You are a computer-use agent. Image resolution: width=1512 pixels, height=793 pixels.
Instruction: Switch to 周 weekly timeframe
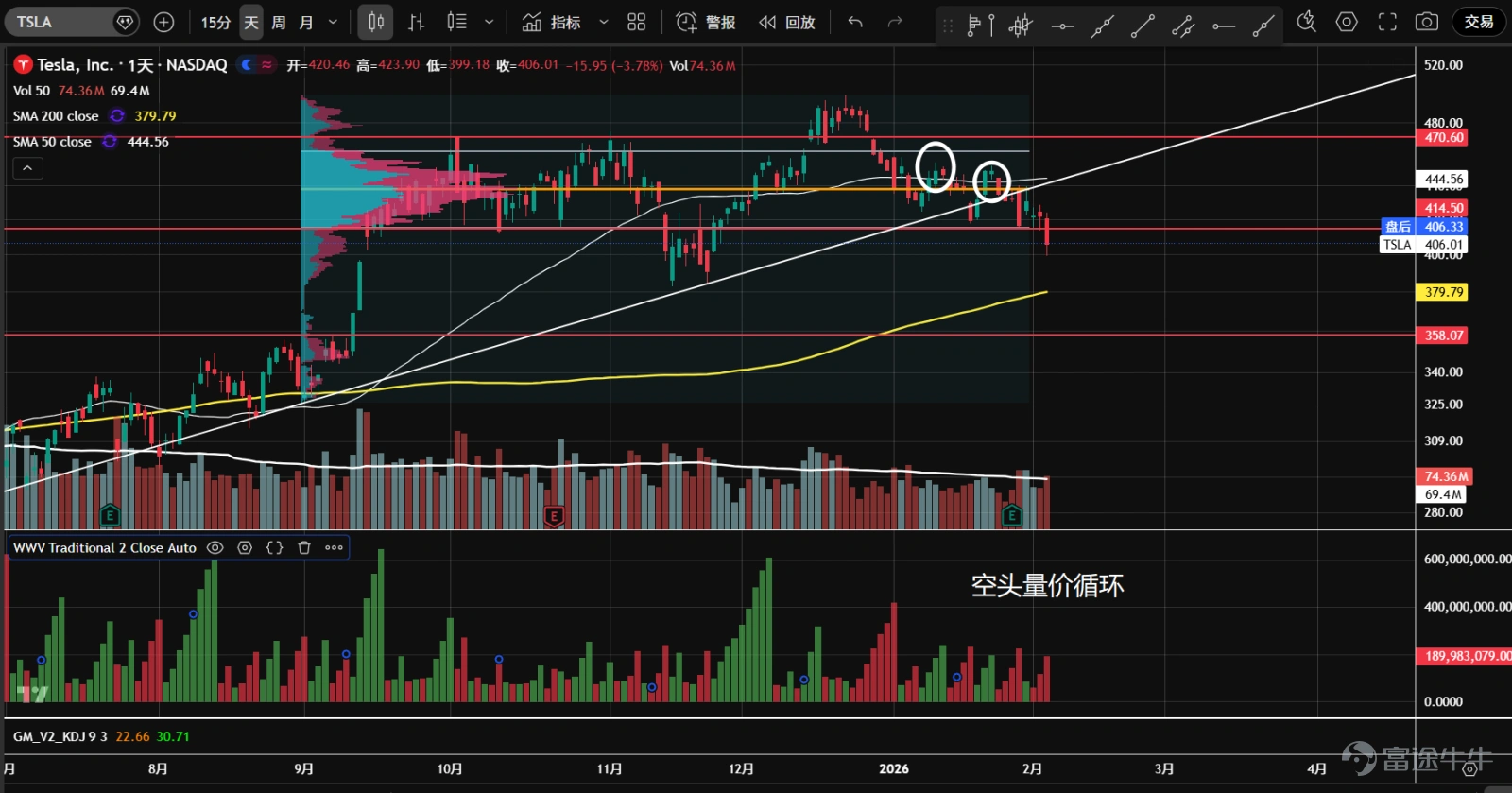279,22
